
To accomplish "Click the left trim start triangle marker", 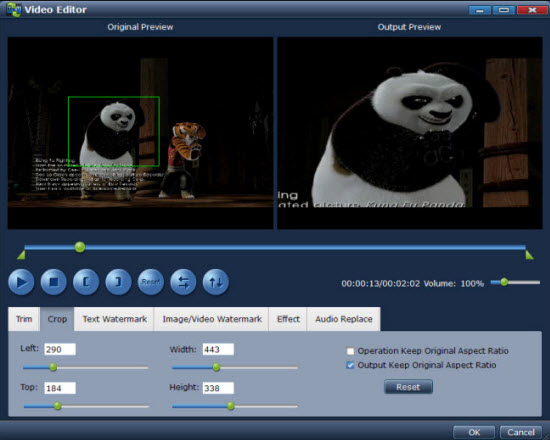I will 21,255.
